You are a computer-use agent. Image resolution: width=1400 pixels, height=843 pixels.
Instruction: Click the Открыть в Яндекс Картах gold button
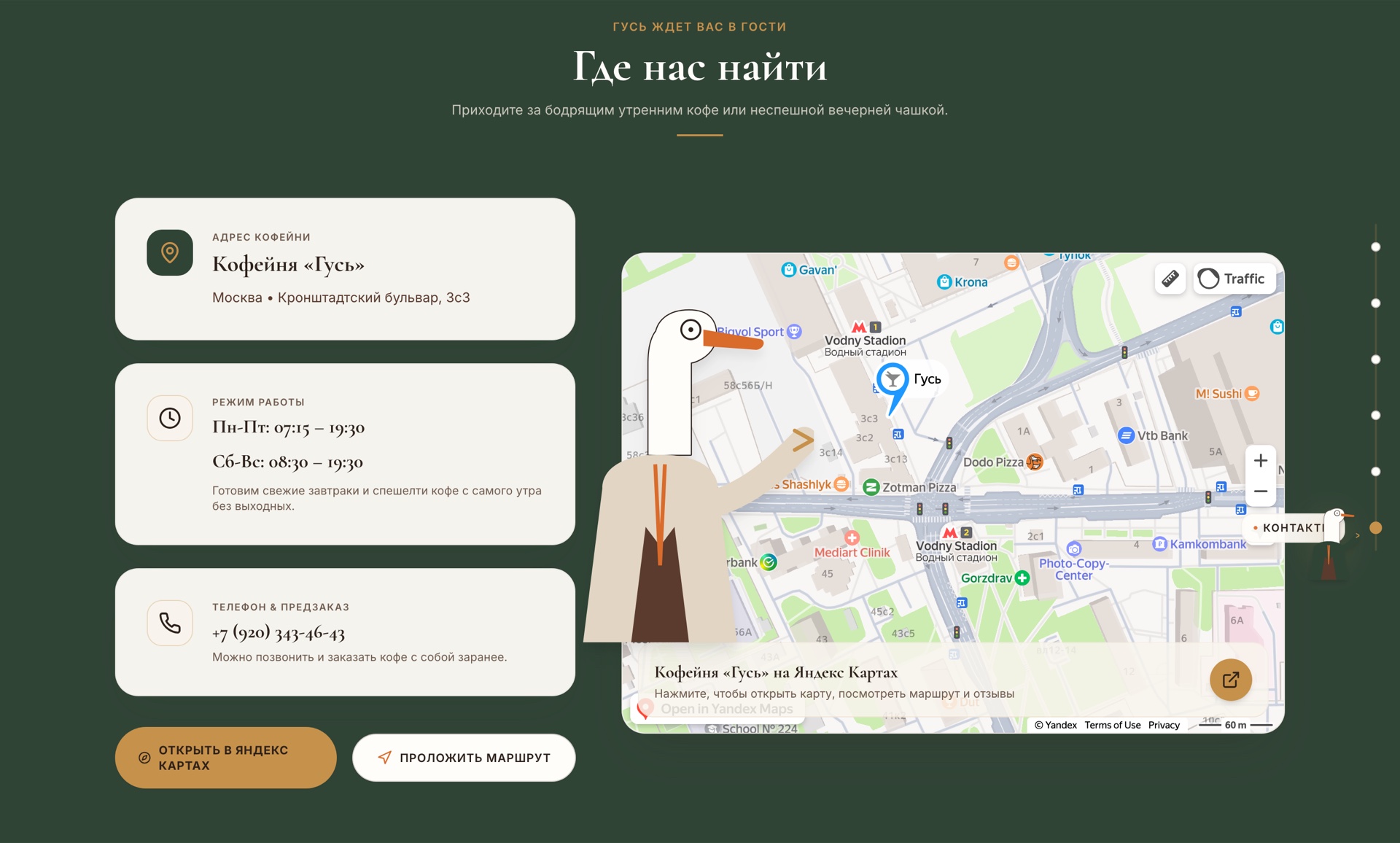click(x=225, y=758)
